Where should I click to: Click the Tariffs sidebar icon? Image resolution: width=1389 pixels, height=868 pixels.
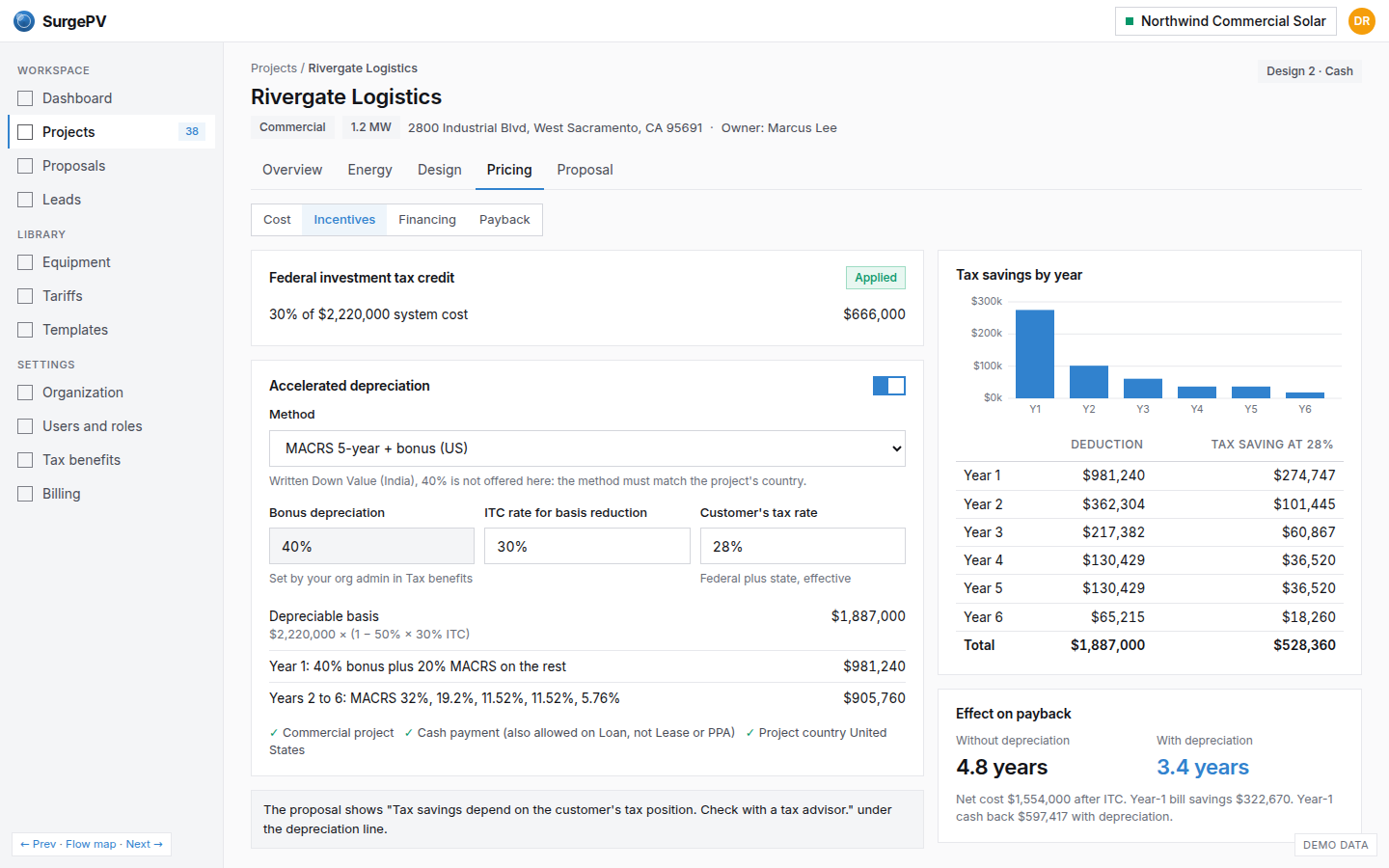coord(25,296)
